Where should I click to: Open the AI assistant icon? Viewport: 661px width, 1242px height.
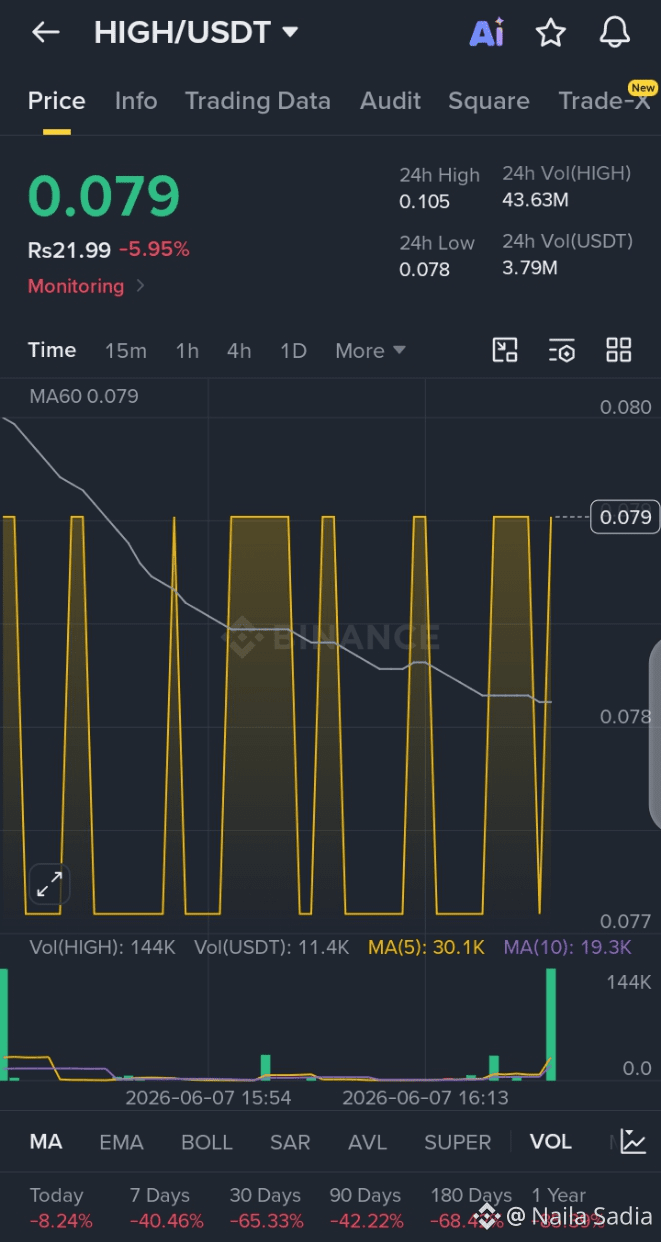pos(487,33)
